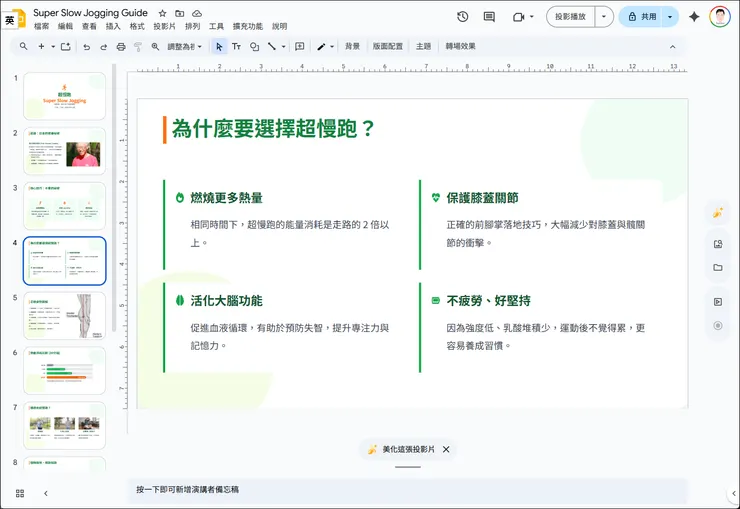Expand the 共用 share options arrow
740x509 pixels.
(x=670, y=17)
